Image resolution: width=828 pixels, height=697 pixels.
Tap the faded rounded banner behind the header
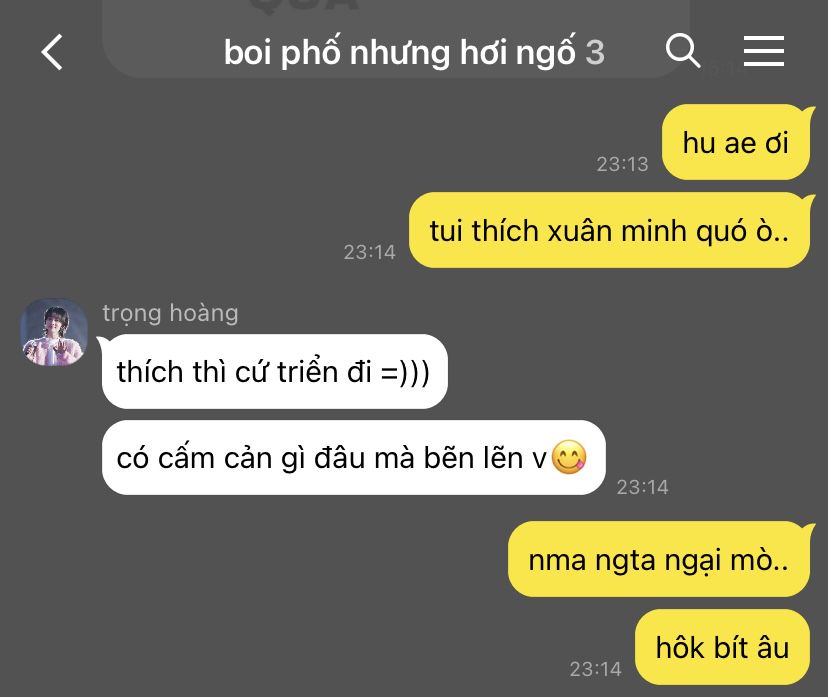coord(396,38)
